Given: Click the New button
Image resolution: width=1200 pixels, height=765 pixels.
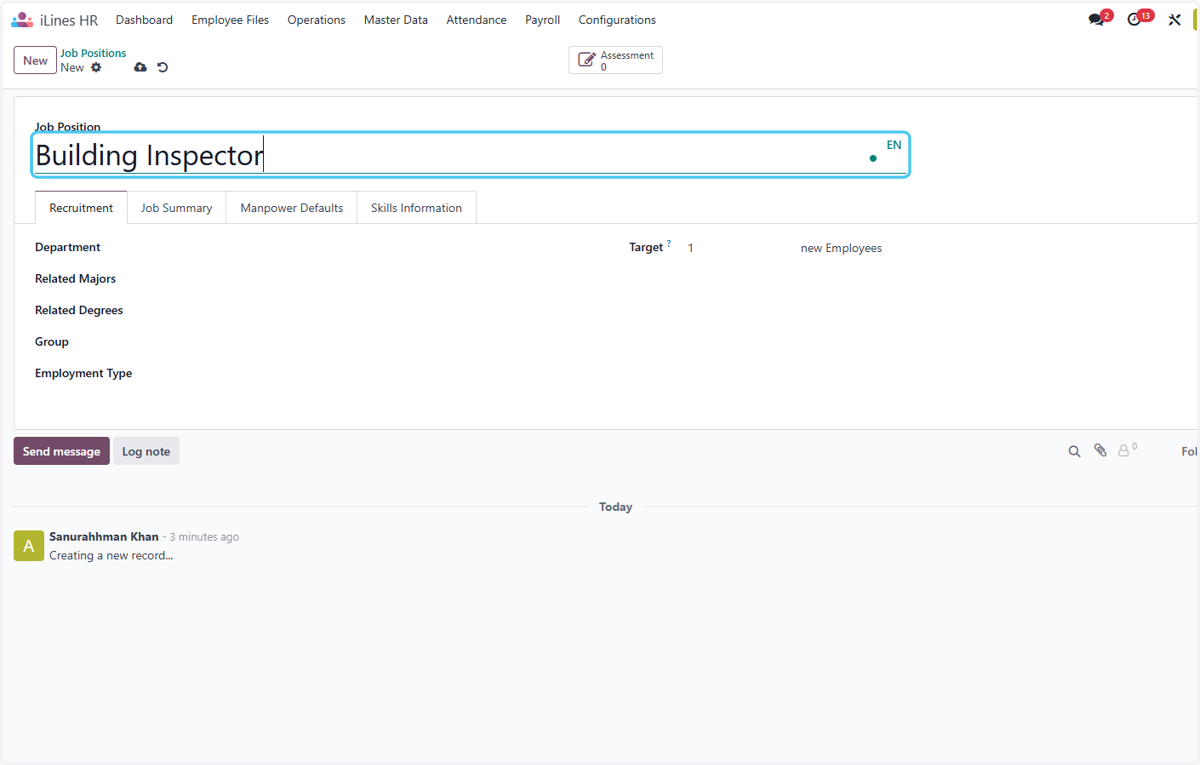Looking at the screenshot, I should [x=35, y=60].
